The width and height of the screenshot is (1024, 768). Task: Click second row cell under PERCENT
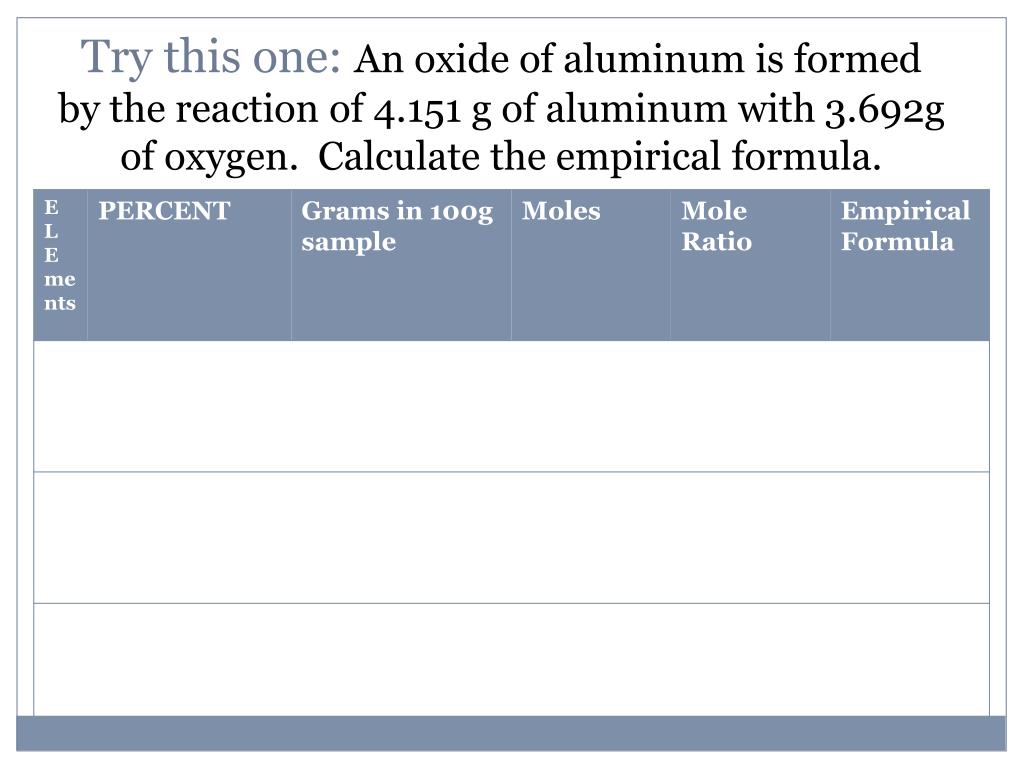(189, 537)
